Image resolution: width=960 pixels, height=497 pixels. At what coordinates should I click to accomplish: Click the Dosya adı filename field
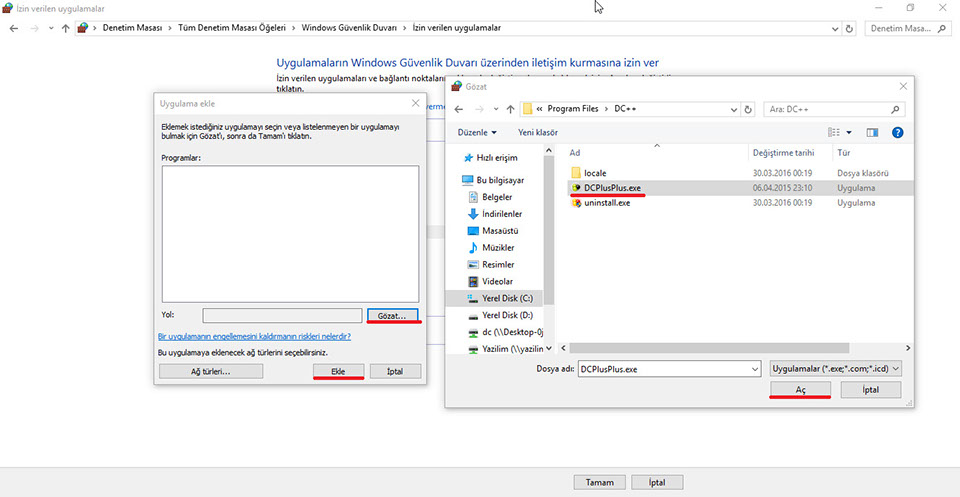click(x=663, y=369)
